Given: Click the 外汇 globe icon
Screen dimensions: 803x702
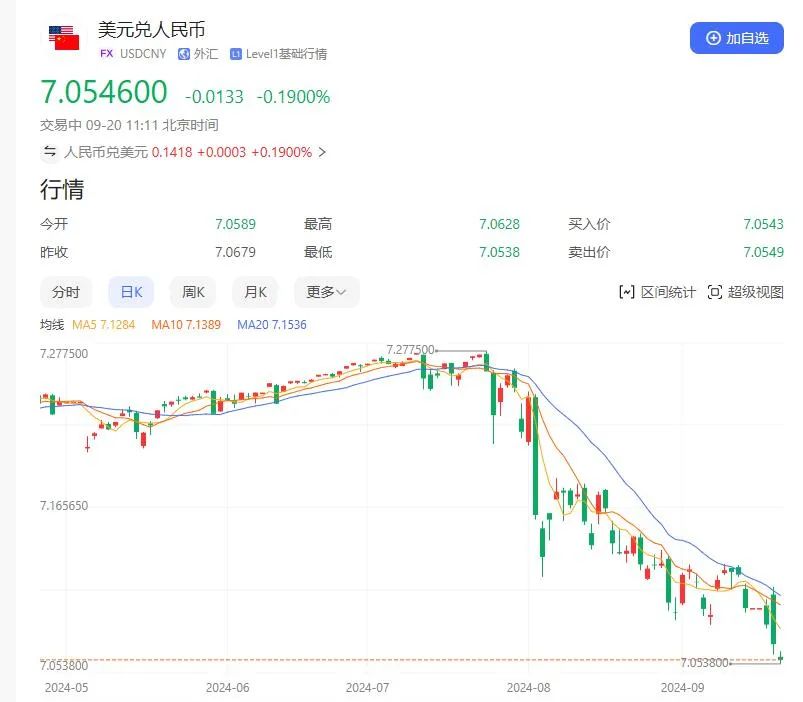Looking at the screenshot, I should (184, 54).
